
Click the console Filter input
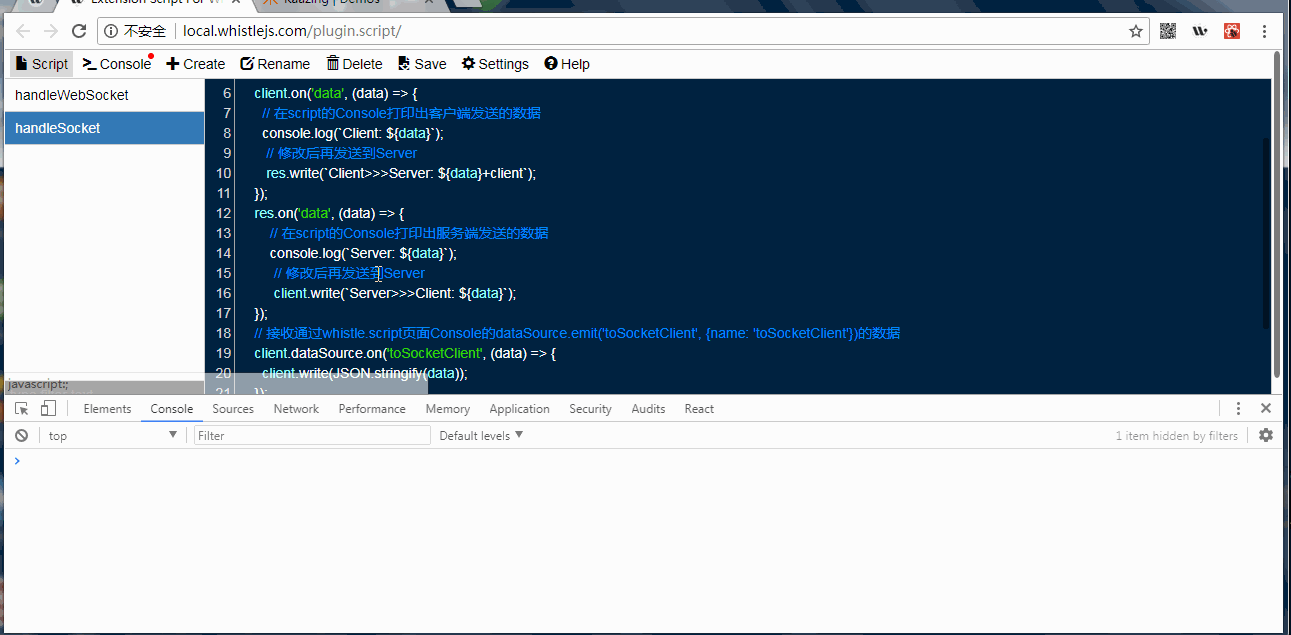click(x=312, y=436)
